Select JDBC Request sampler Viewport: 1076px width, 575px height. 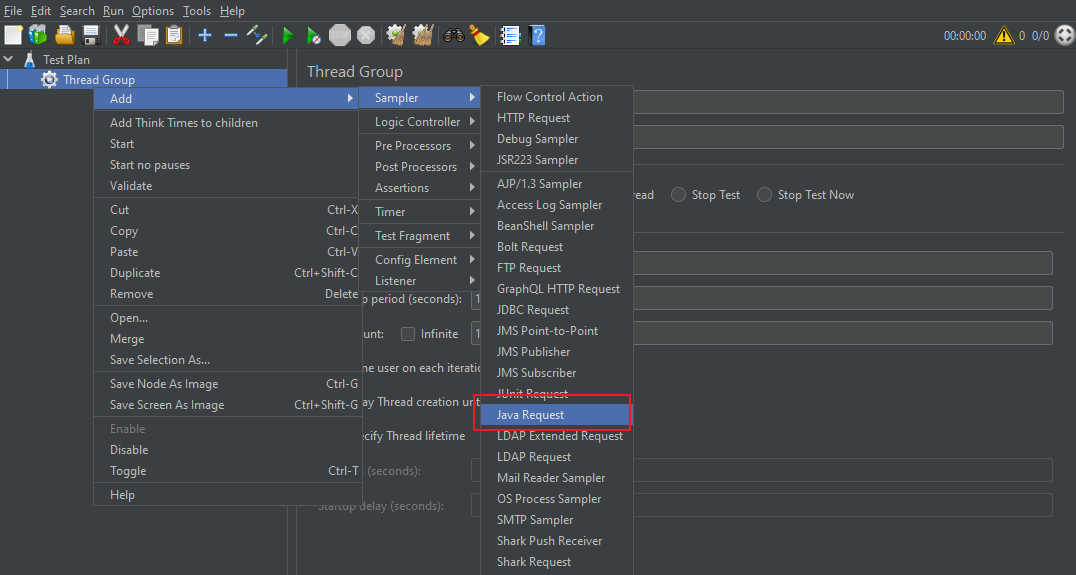(557, 310)
